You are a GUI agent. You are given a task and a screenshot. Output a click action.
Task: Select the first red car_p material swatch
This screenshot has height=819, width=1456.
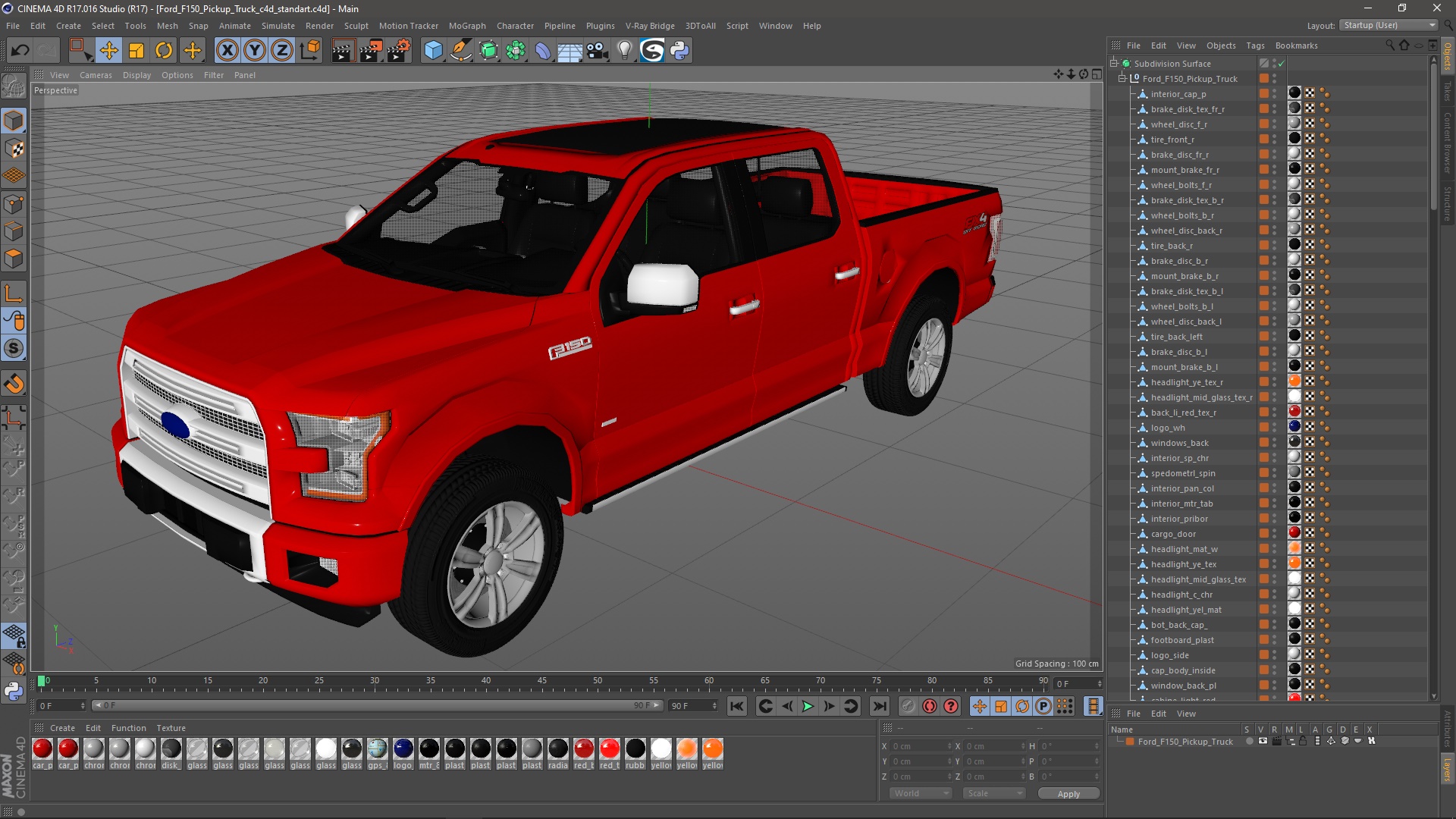43,749
